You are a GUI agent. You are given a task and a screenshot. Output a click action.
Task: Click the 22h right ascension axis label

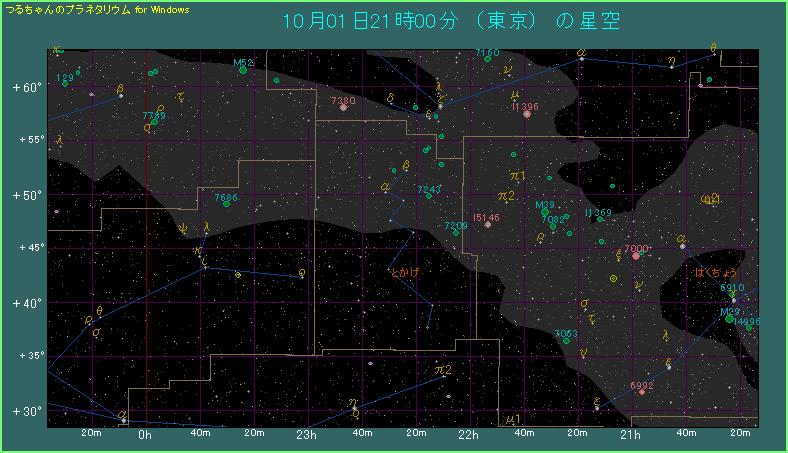pyautogui.click(x=467, y=435)
